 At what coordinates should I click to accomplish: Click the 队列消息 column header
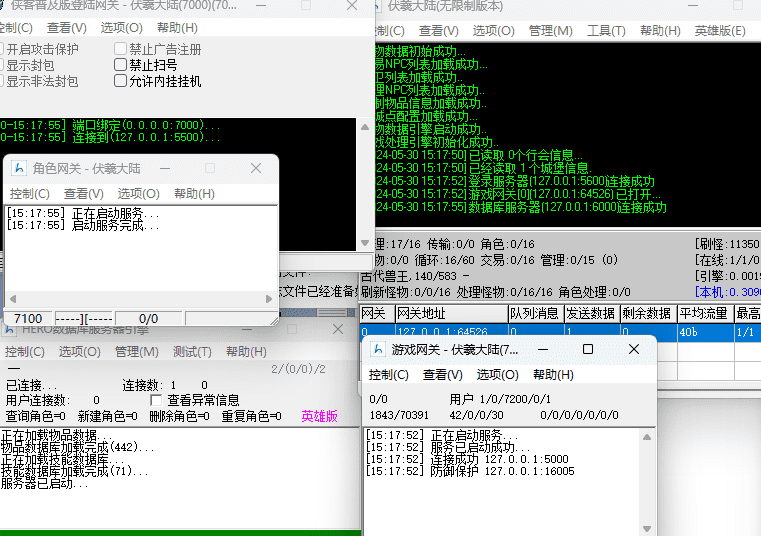536,314
